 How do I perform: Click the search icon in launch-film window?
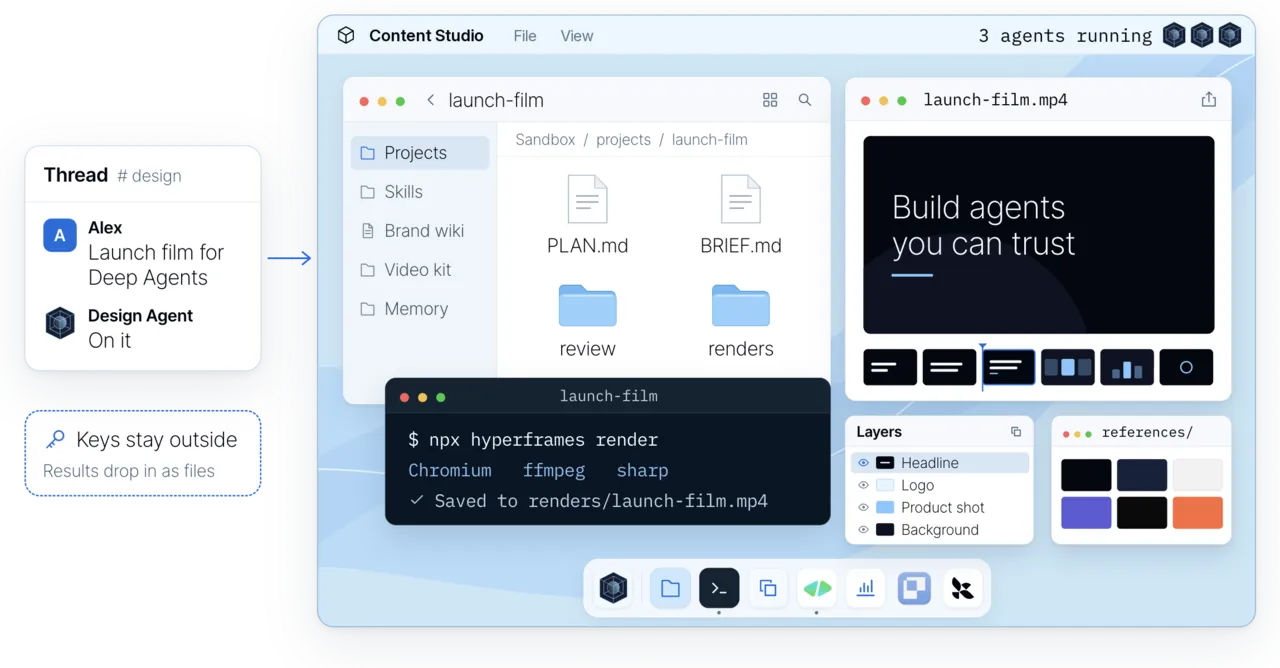click(x=805, y=100)
